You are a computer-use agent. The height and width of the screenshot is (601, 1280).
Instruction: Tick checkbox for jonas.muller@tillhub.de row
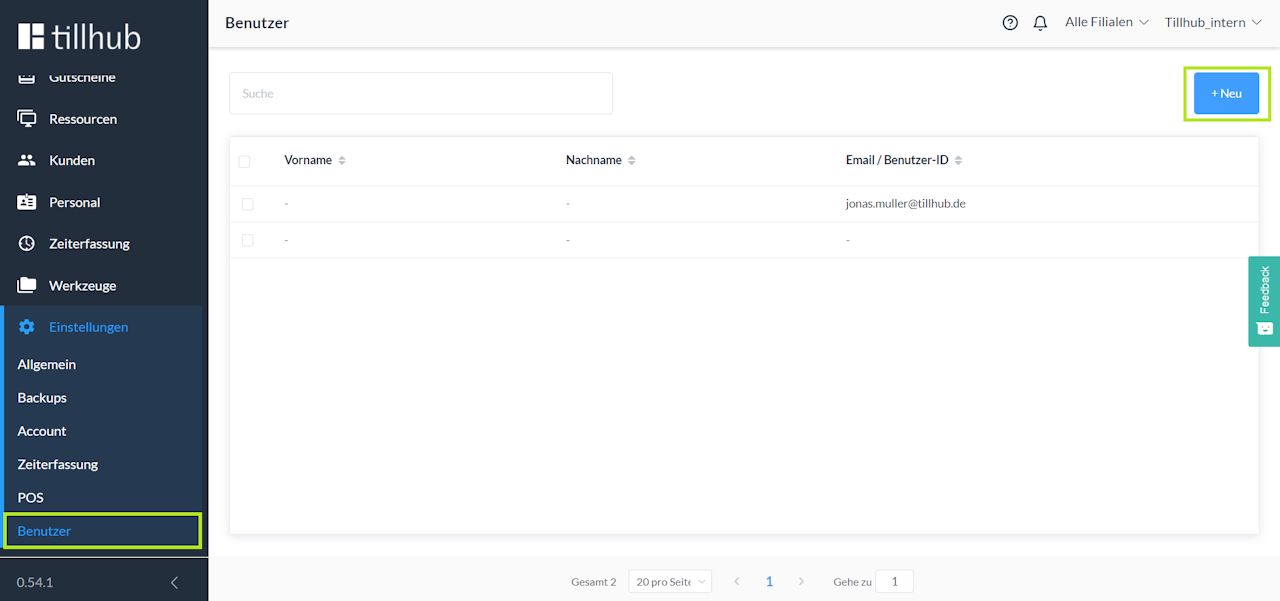tap(247, 204)
